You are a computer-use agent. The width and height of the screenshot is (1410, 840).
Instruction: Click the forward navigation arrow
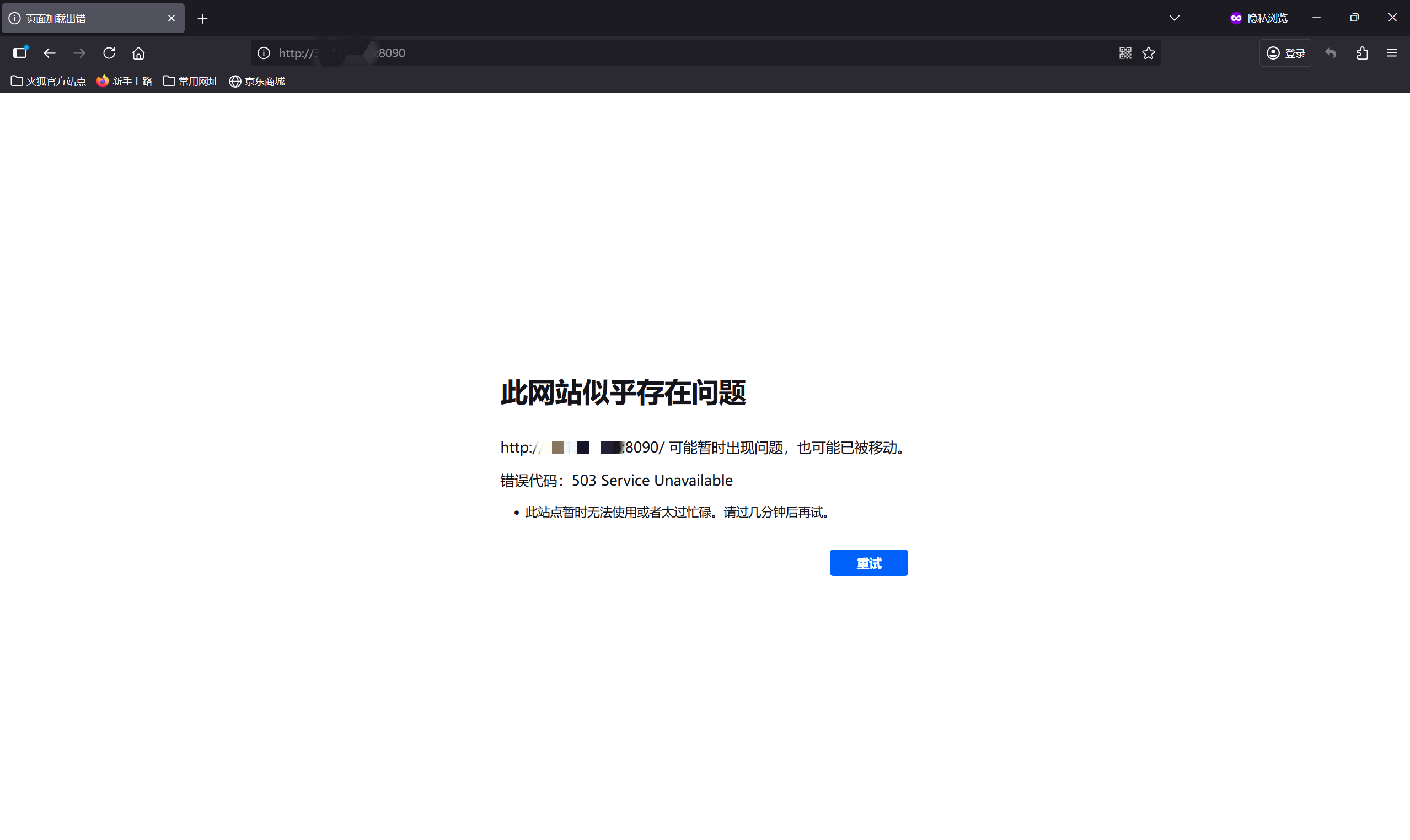coord(79,53)
